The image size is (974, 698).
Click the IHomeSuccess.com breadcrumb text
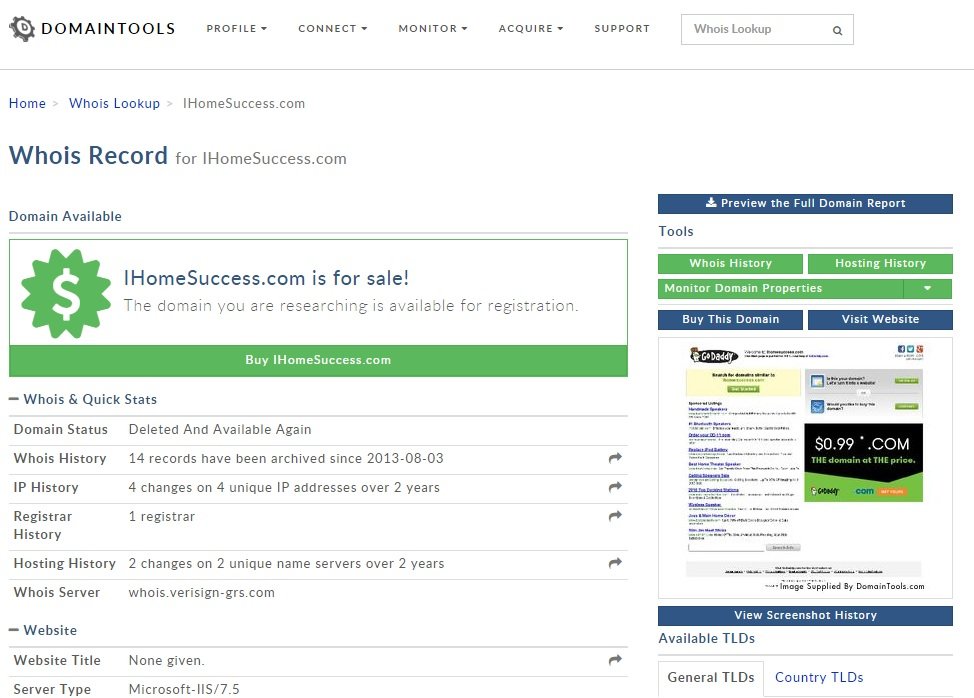pyautogui.click(x=244, y=103)
